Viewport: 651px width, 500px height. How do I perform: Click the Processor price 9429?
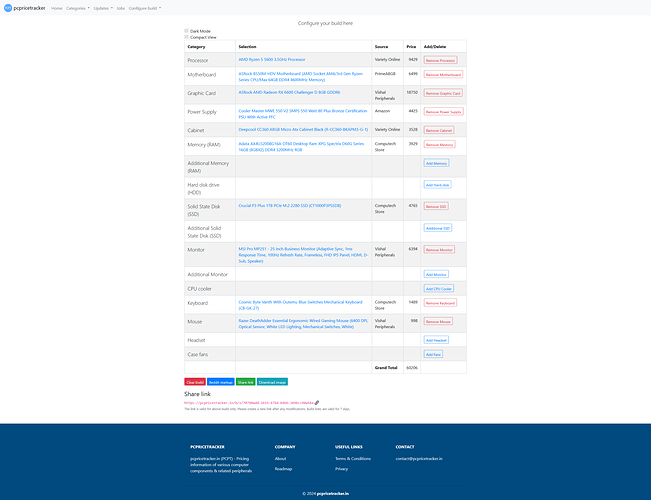[x=413, y=59]
